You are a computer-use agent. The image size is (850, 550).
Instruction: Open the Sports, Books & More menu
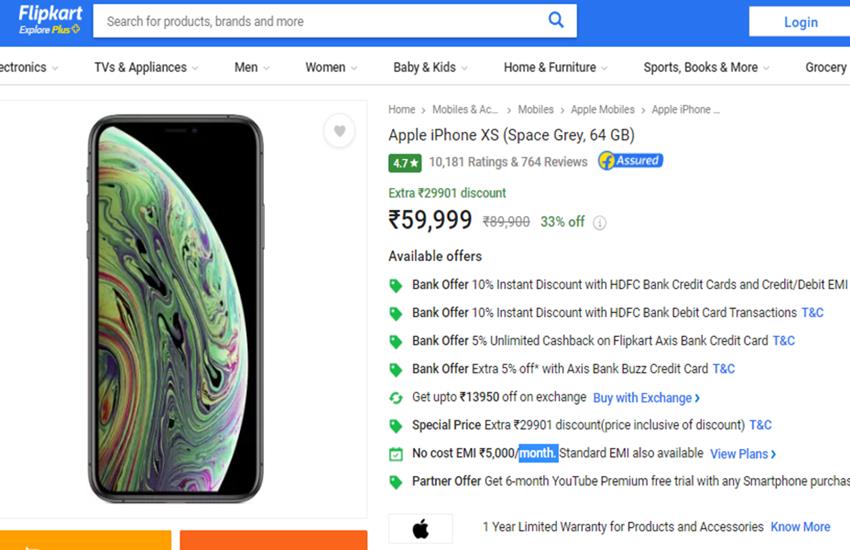[x=706, y=68]
